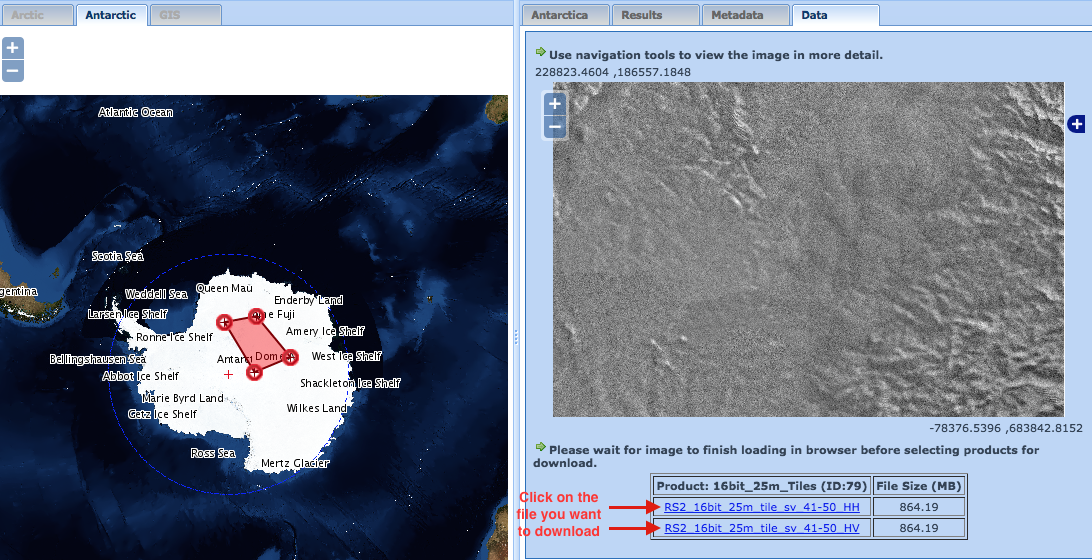
Task: Click the bottom polygon vertex near Antarctica label
Action: point(254,373)
